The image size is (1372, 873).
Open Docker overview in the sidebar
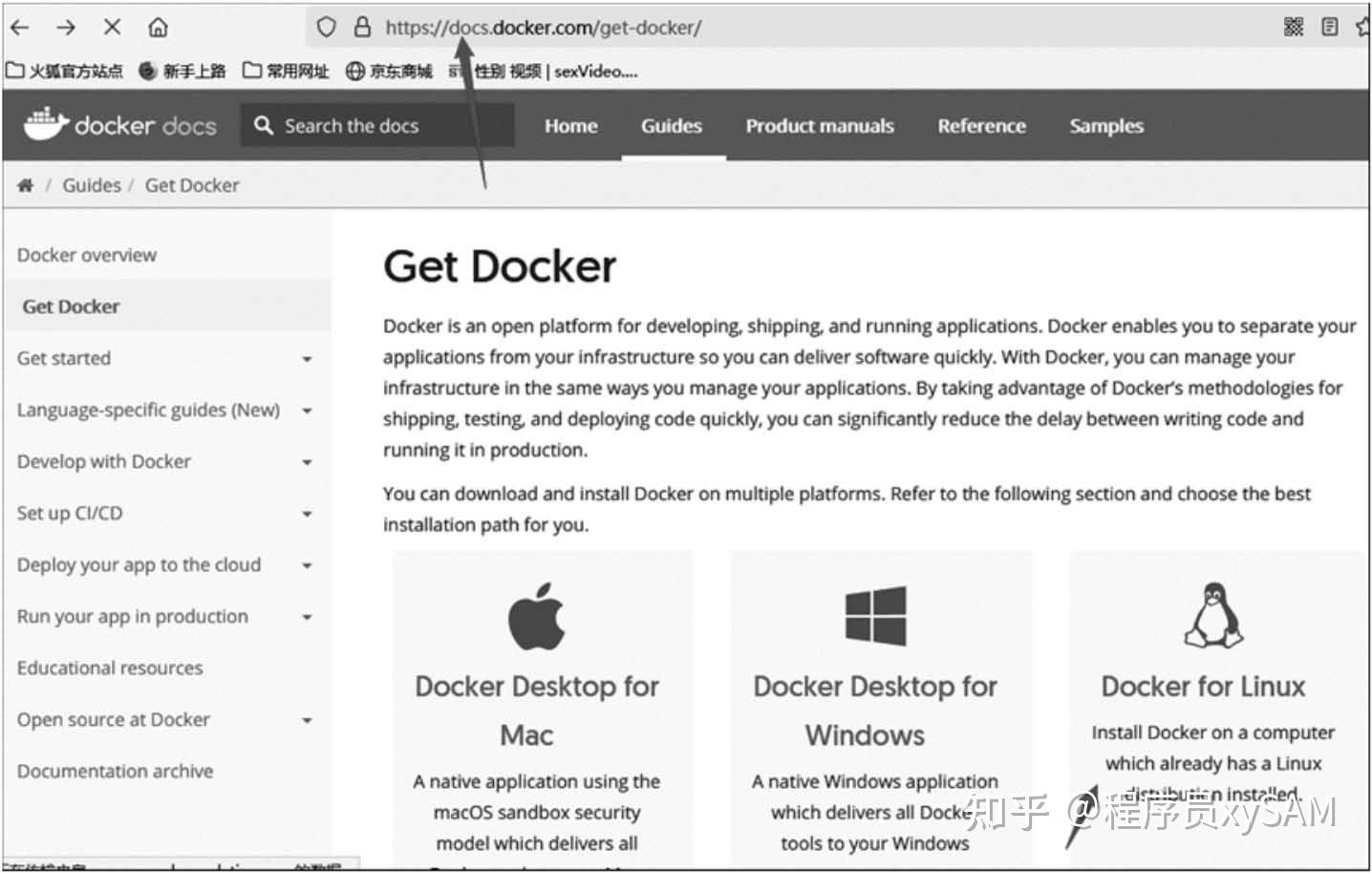[x=87, y=255]
